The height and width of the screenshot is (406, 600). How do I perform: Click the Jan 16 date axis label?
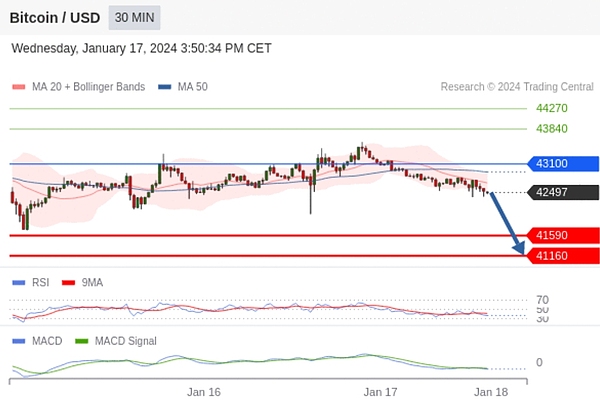tap(204, 393)
